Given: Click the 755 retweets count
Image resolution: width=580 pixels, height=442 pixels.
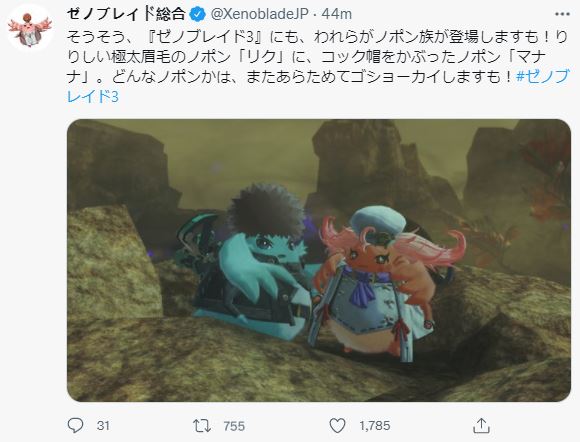Looking at the screenshot, I should [234, 426].
